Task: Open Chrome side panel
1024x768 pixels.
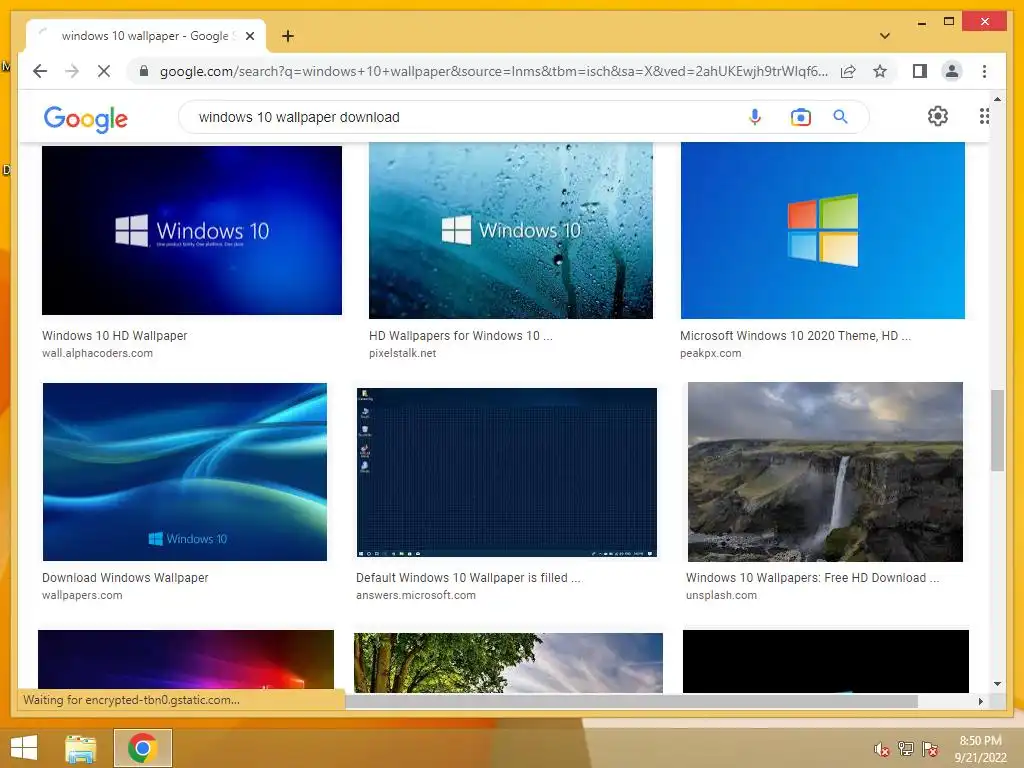Action: (920, 71)
